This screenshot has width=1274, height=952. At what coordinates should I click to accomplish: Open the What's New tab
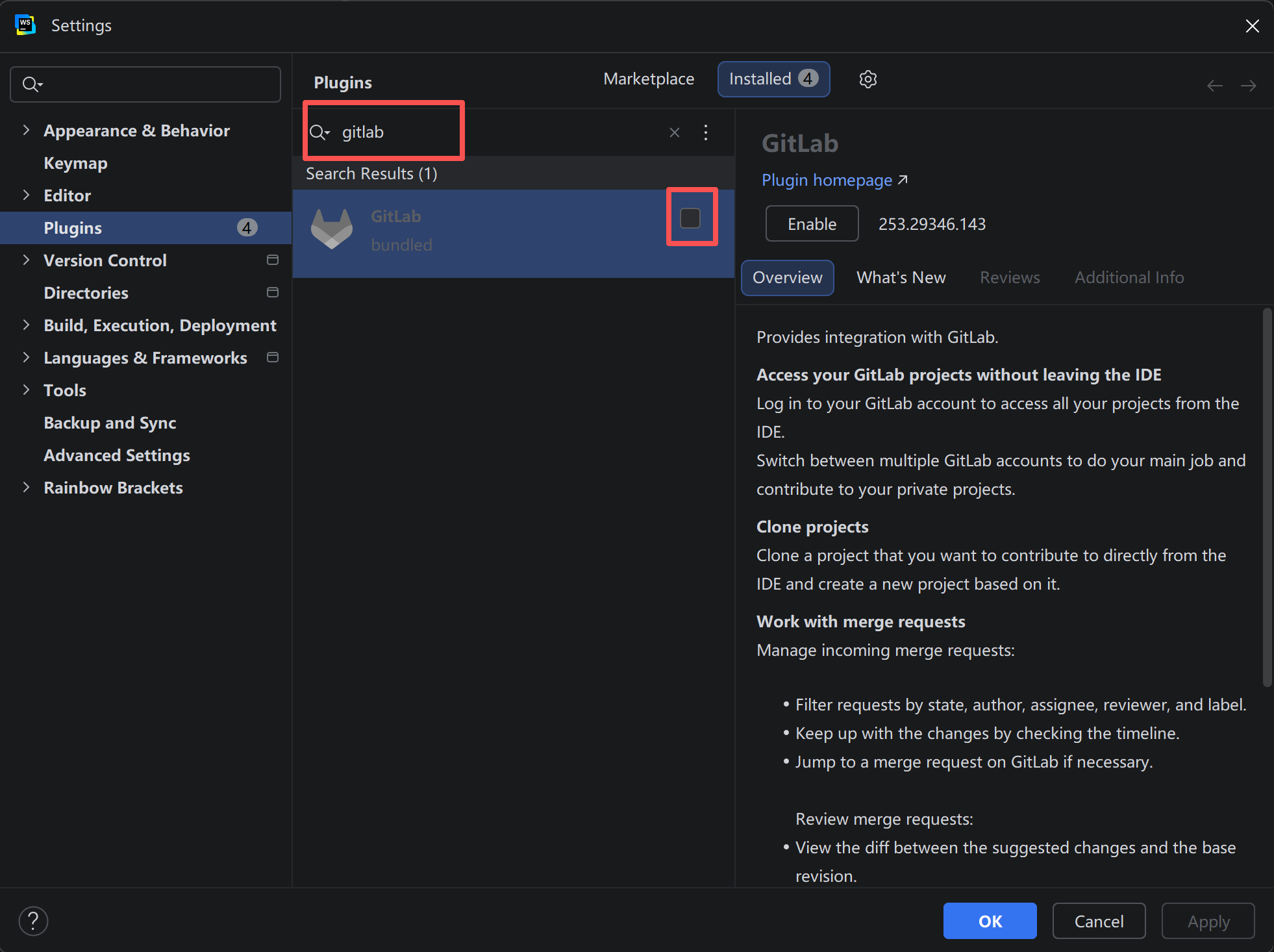pyautogui.click(x=901, y=278)
